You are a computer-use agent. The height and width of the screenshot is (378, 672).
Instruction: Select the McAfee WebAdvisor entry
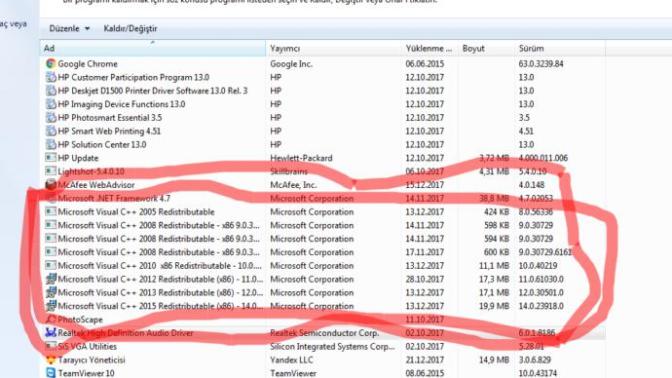[x=96, y=185]
